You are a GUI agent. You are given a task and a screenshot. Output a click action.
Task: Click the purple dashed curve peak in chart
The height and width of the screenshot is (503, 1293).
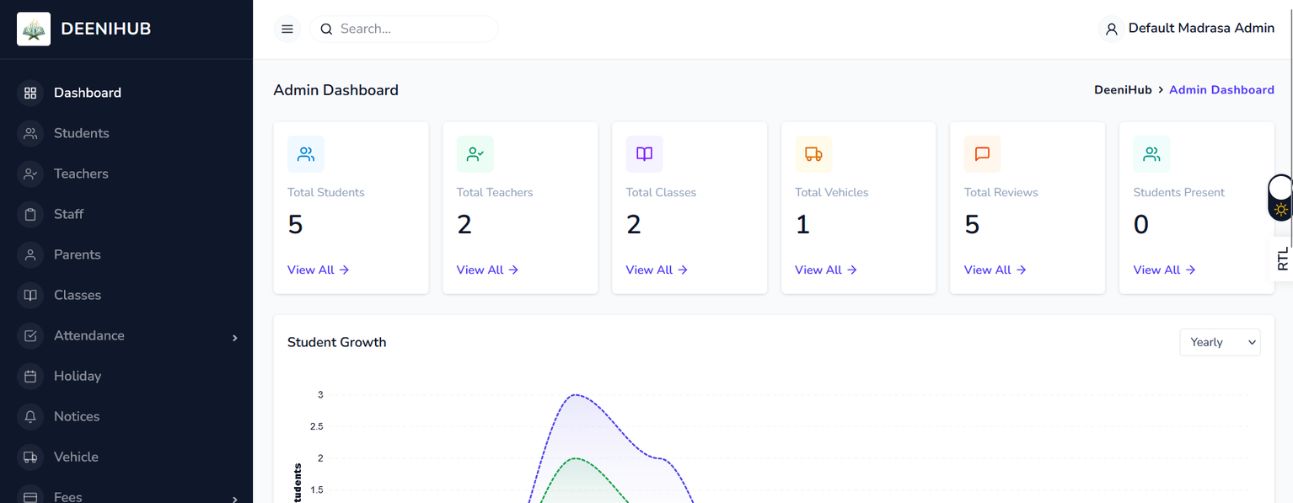575,394
